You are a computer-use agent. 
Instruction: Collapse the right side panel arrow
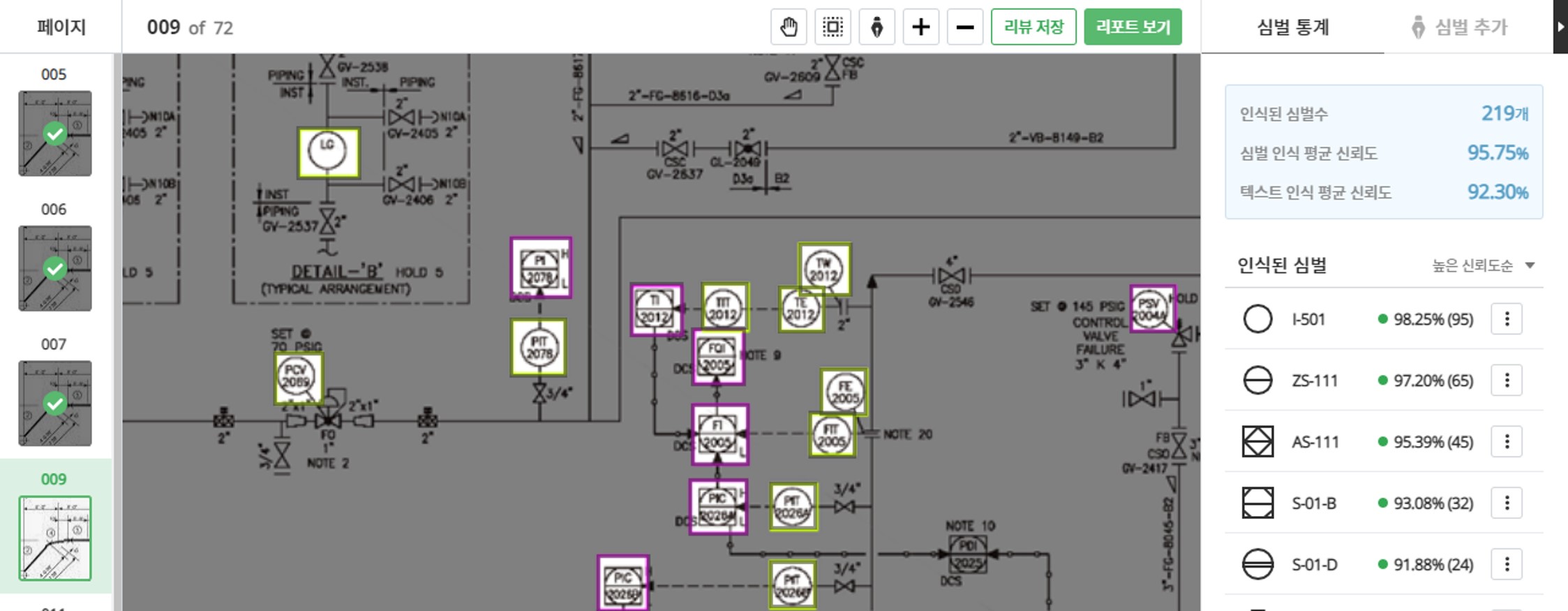point(1560,27)
